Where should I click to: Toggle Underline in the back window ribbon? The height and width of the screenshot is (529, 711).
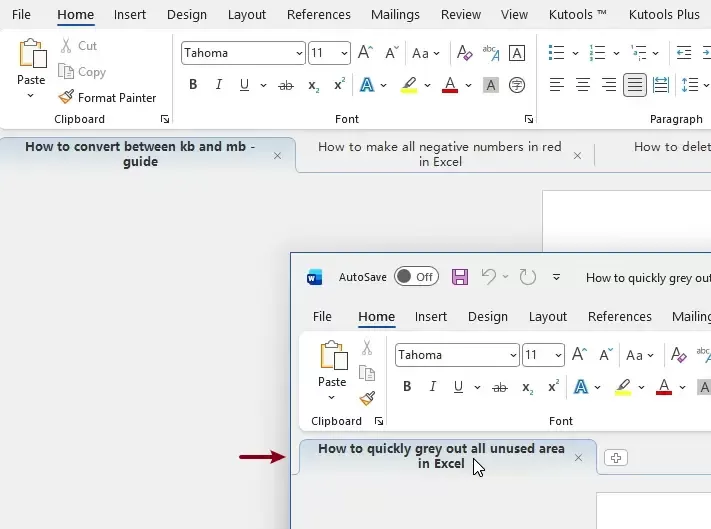[x=244, y=85]
